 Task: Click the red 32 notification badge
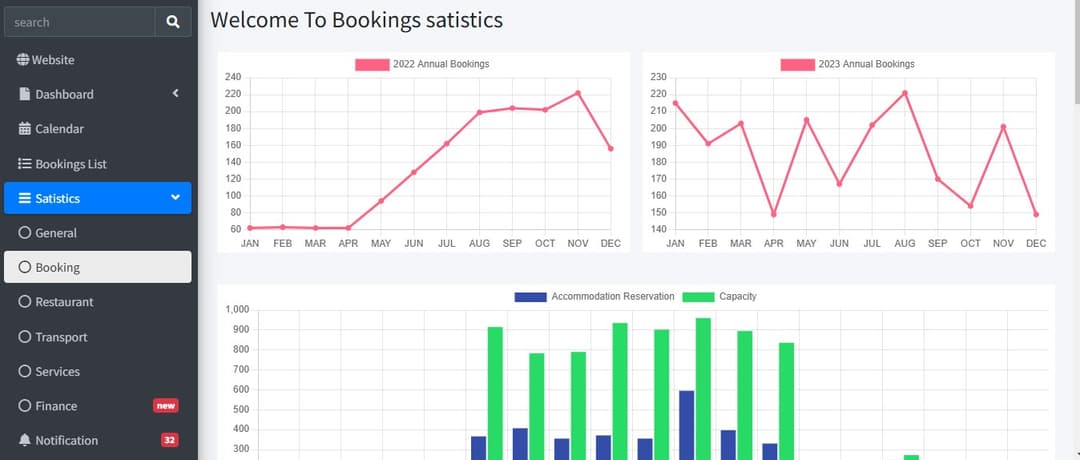[x=170, y=441]
